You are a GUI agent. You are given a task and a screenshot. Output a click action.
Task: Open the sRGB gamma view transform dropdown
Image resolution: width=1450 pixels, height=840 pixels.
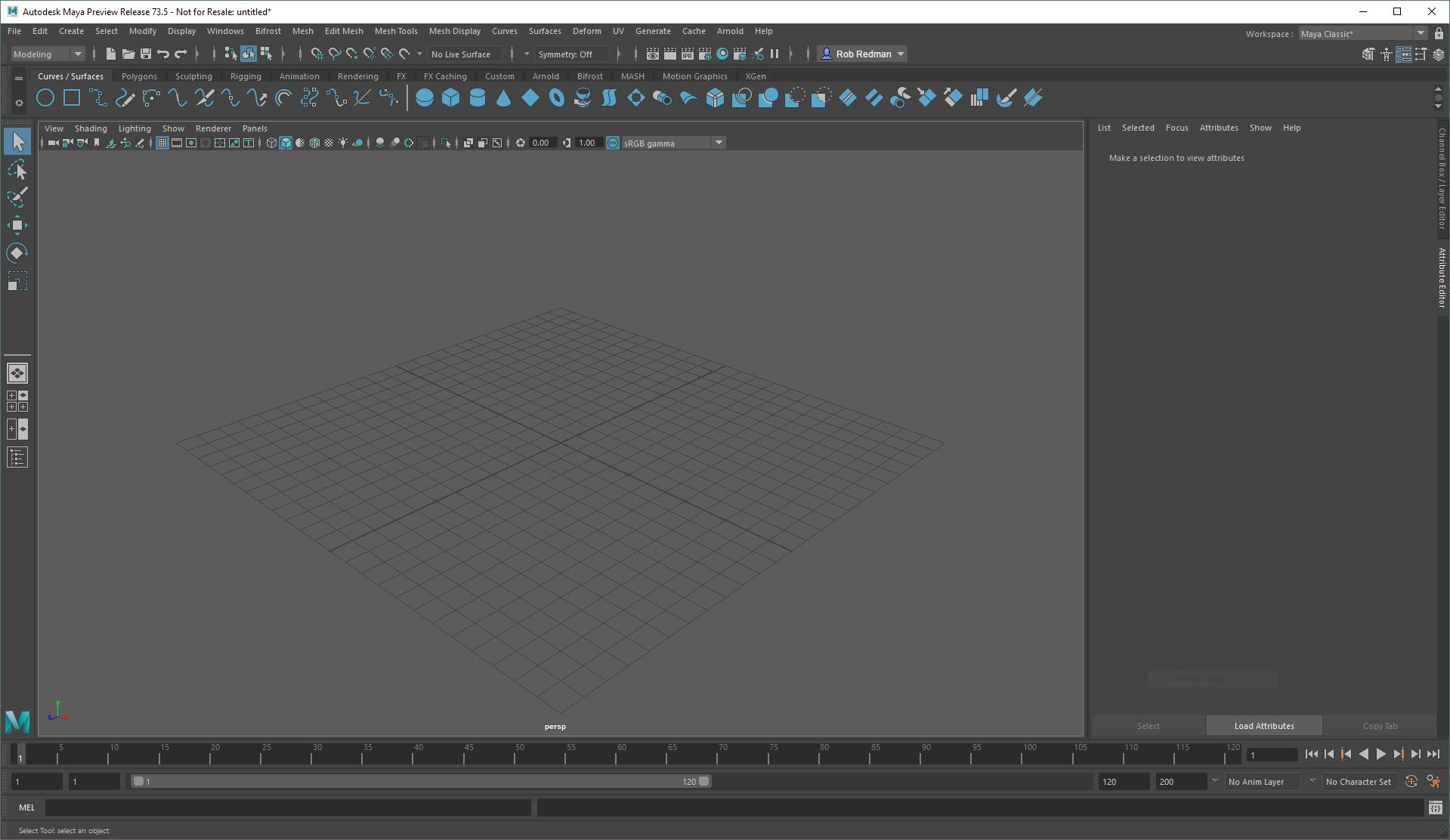tap(673, 143)
